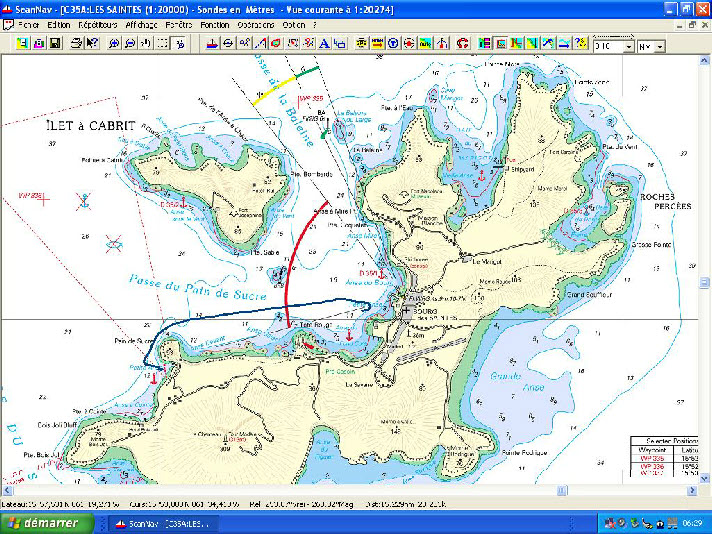The image size is (712, 534).
Task: Click the Zoom in magnifier icon
Action: (x=113, y=44)
